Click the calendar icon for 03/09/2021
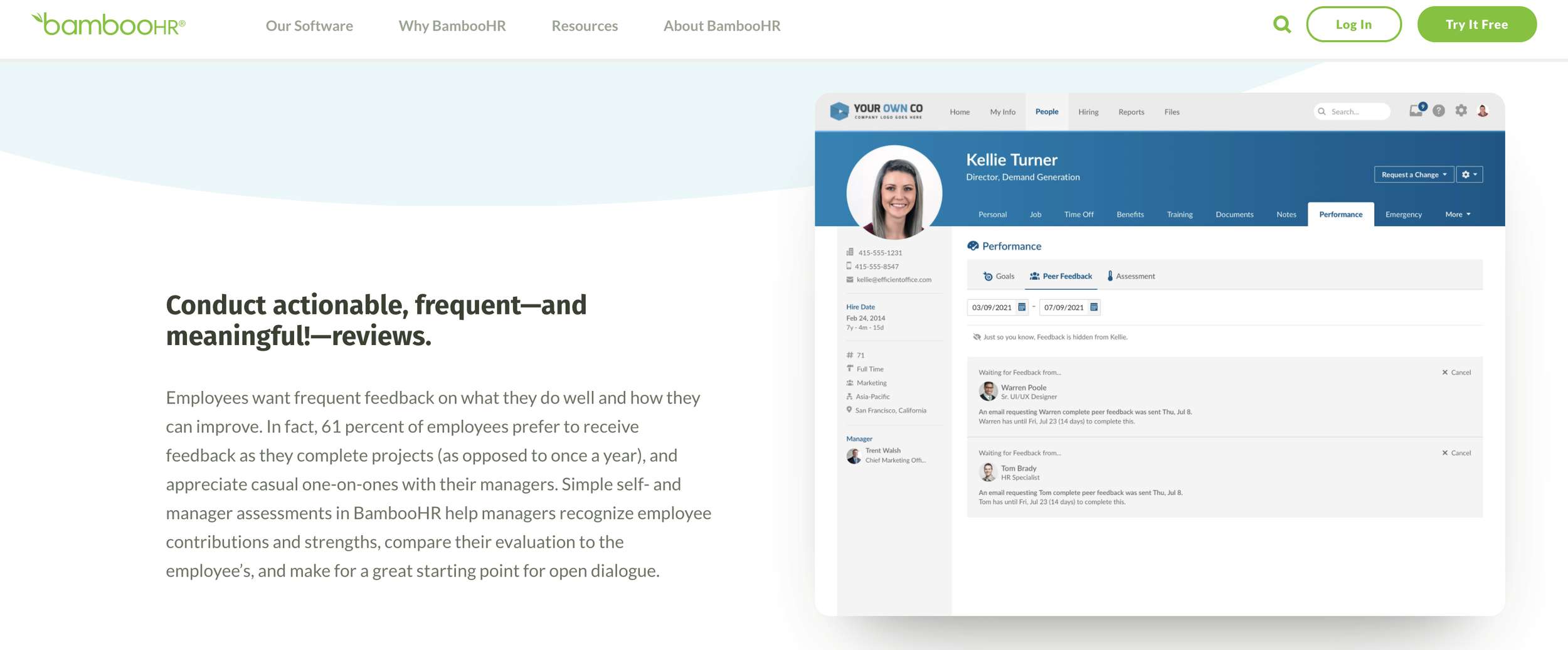Viewport: 1568px width, 650px height. click(x=1022, y=307)
